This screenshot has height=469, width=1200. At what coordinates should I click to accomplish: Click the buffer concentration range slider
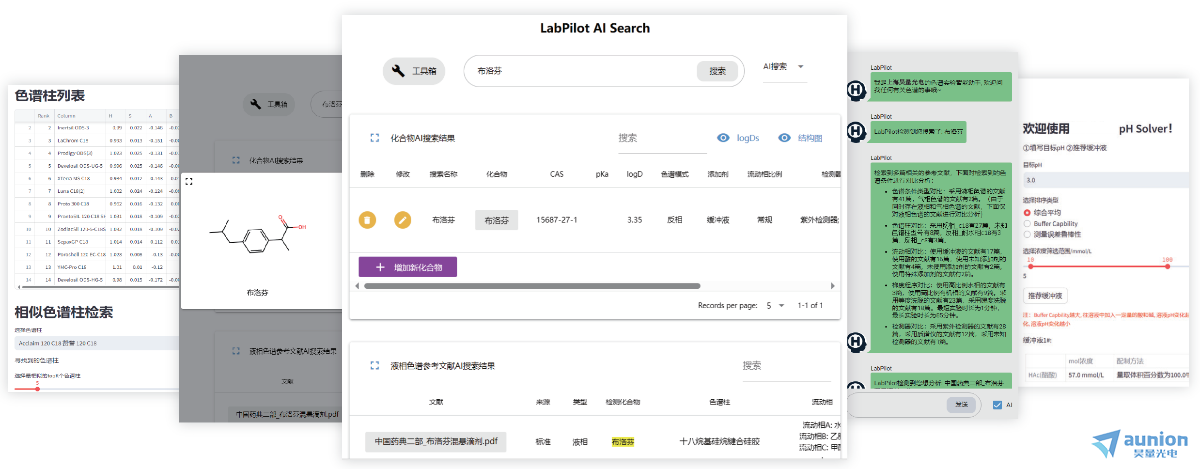pos(1100,266)
